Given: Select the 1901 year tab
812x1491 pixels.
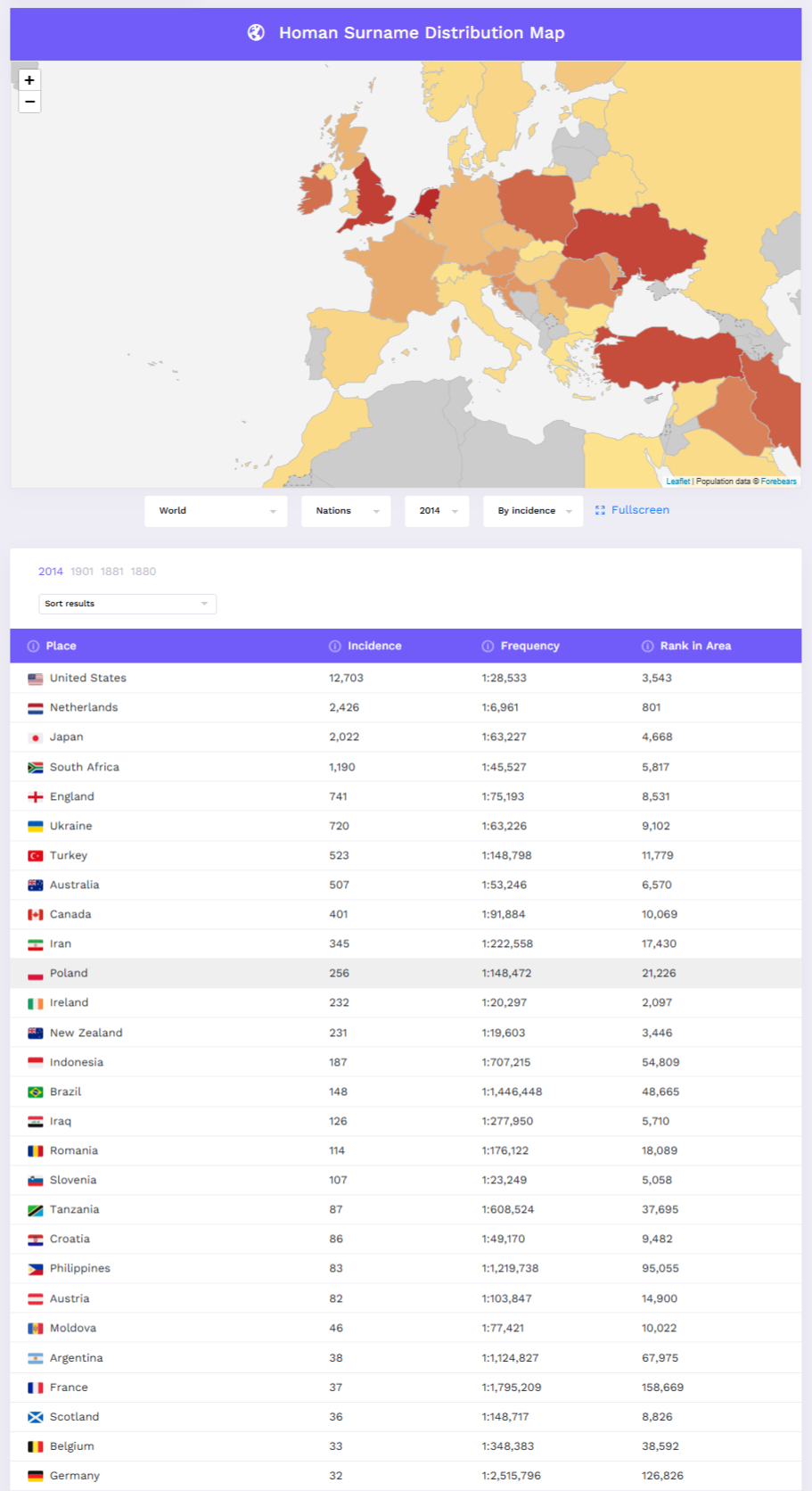Looking at the screenshot, I should 82,572.
